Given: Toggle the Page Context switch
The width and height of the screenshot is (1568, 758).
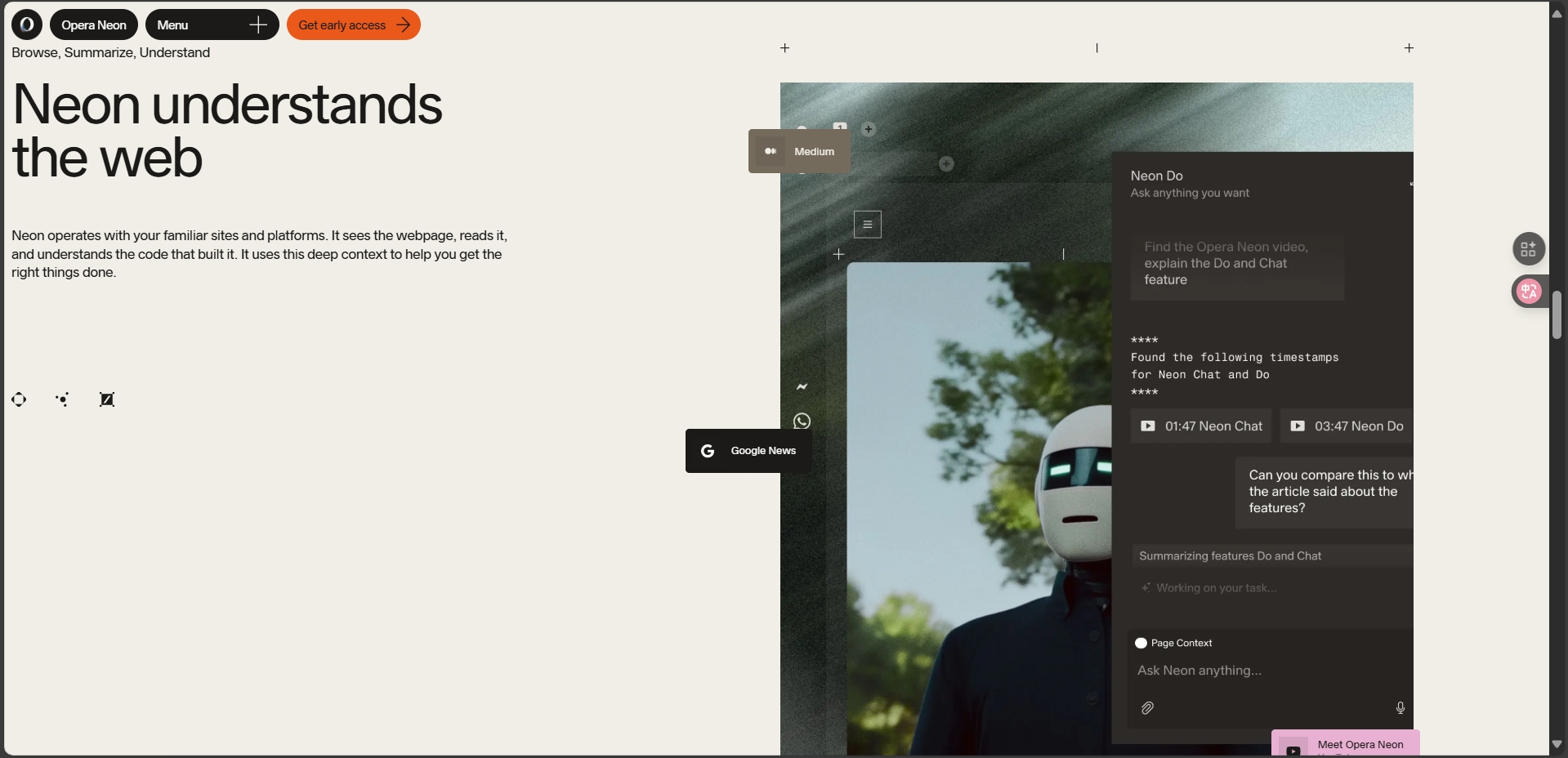Looking at the screenshot, I should click(x=1141, y=643).
